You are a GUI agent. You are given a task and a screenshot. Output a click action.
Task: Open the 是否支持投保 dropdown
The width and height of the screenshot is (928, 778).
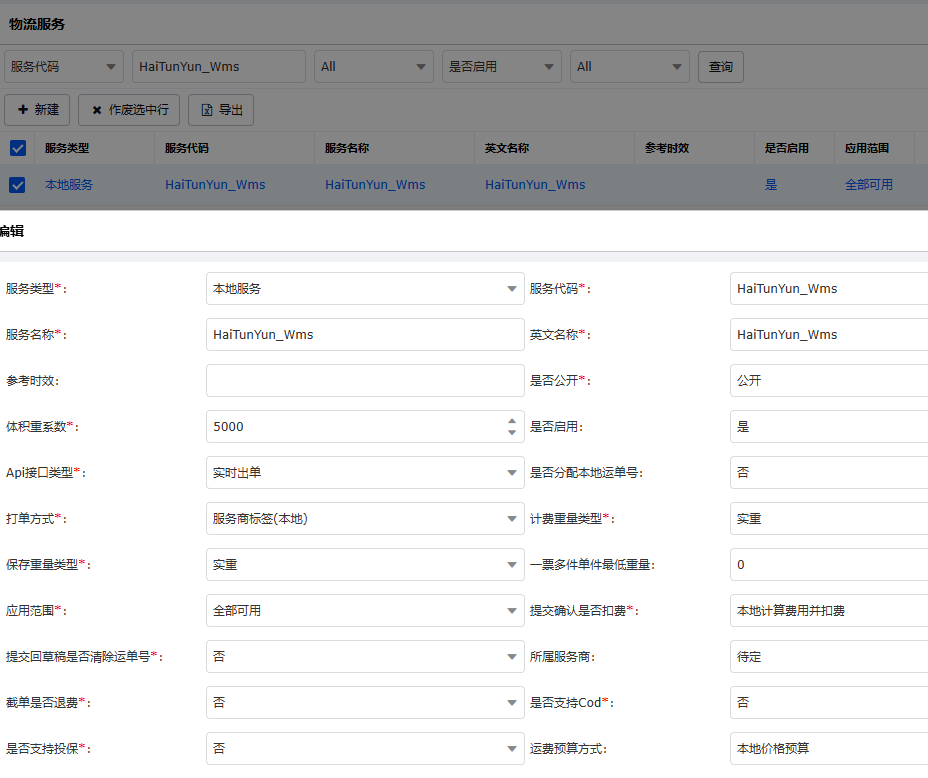(365, 748)
